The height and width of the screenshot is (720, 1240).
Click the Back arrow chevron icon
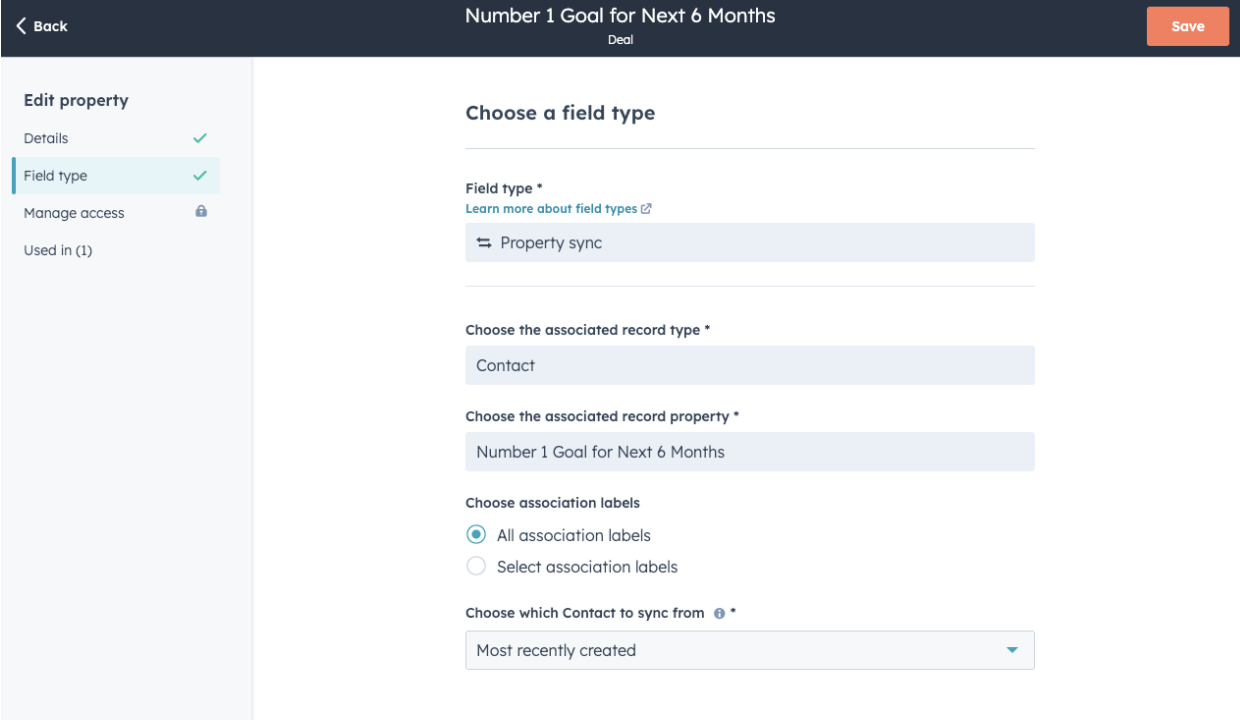click(21, 27)
